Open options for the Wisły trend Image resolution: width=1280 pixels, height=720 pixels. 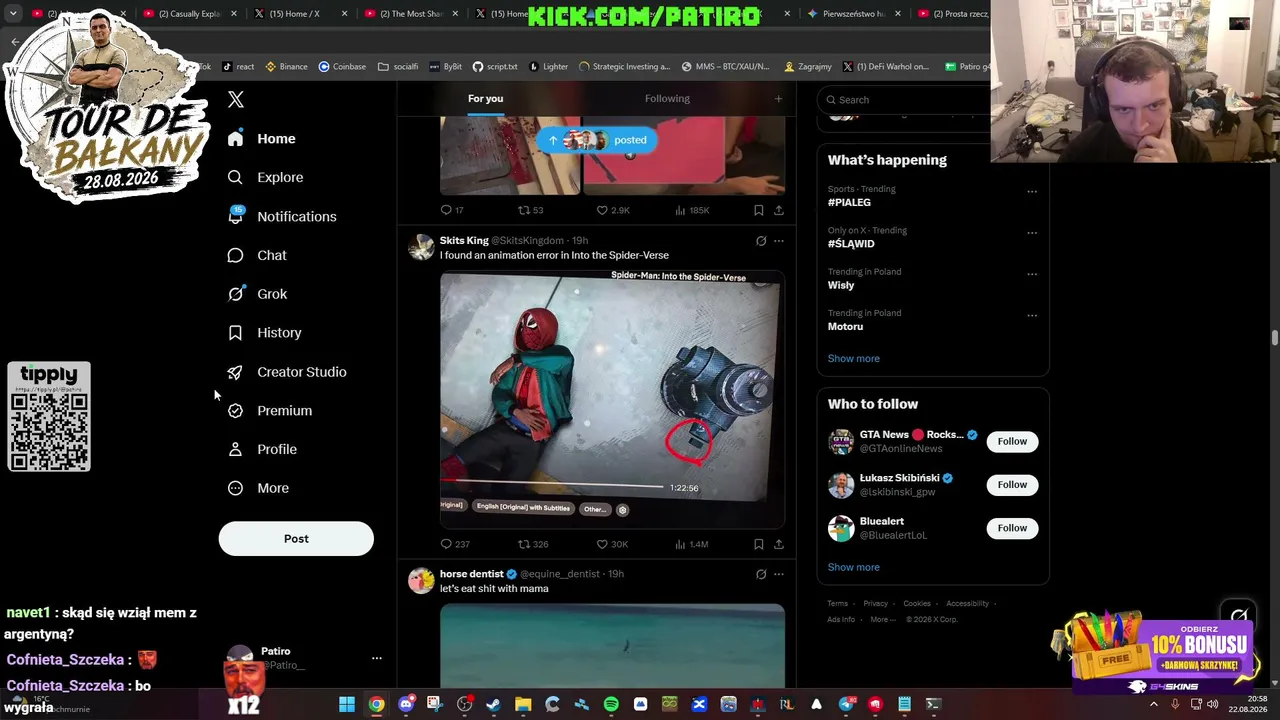point(1032,274)
